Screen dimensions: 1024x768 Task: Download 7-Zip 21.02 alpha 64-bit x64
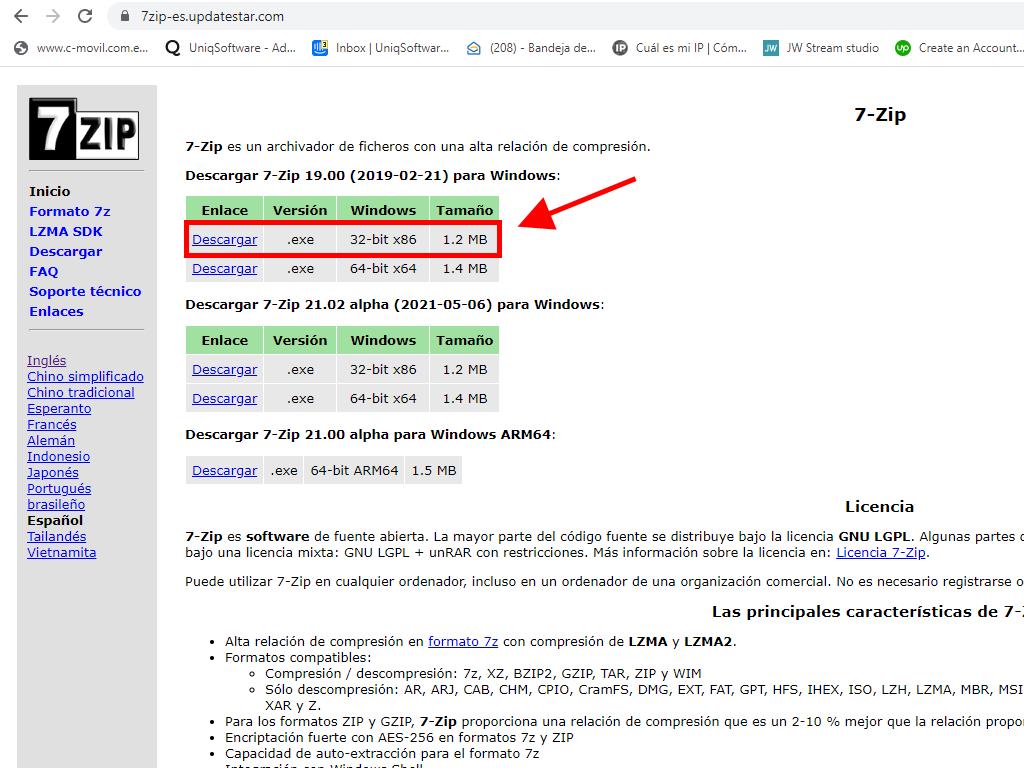pyautogui.click(x=224, y=398)
